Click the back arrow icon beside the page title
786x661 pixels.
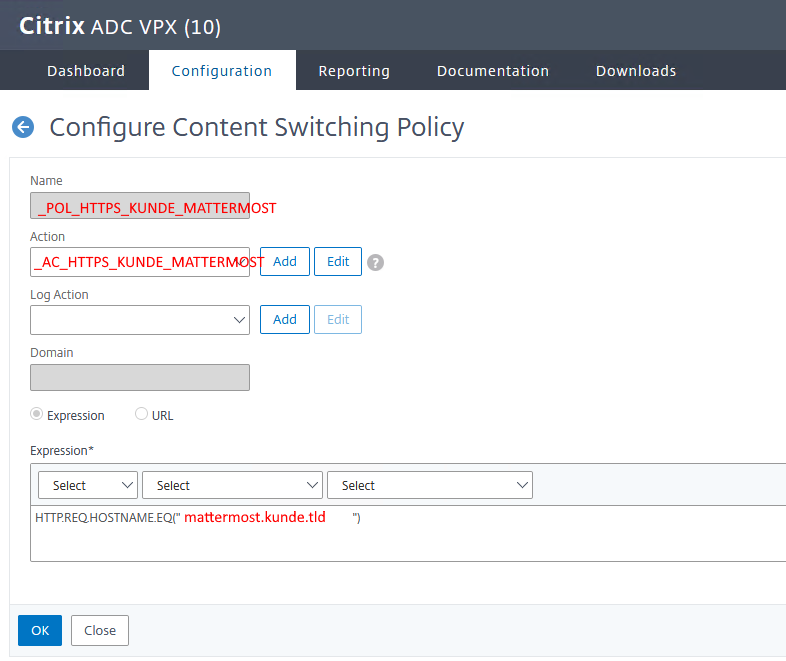point(23,127)
